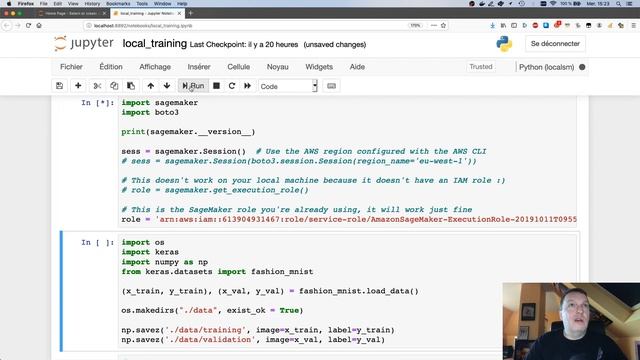The height and width of the screenshot is (360, 640).
Task: Click the Python (localsm) kernel name
Action: 546,67
